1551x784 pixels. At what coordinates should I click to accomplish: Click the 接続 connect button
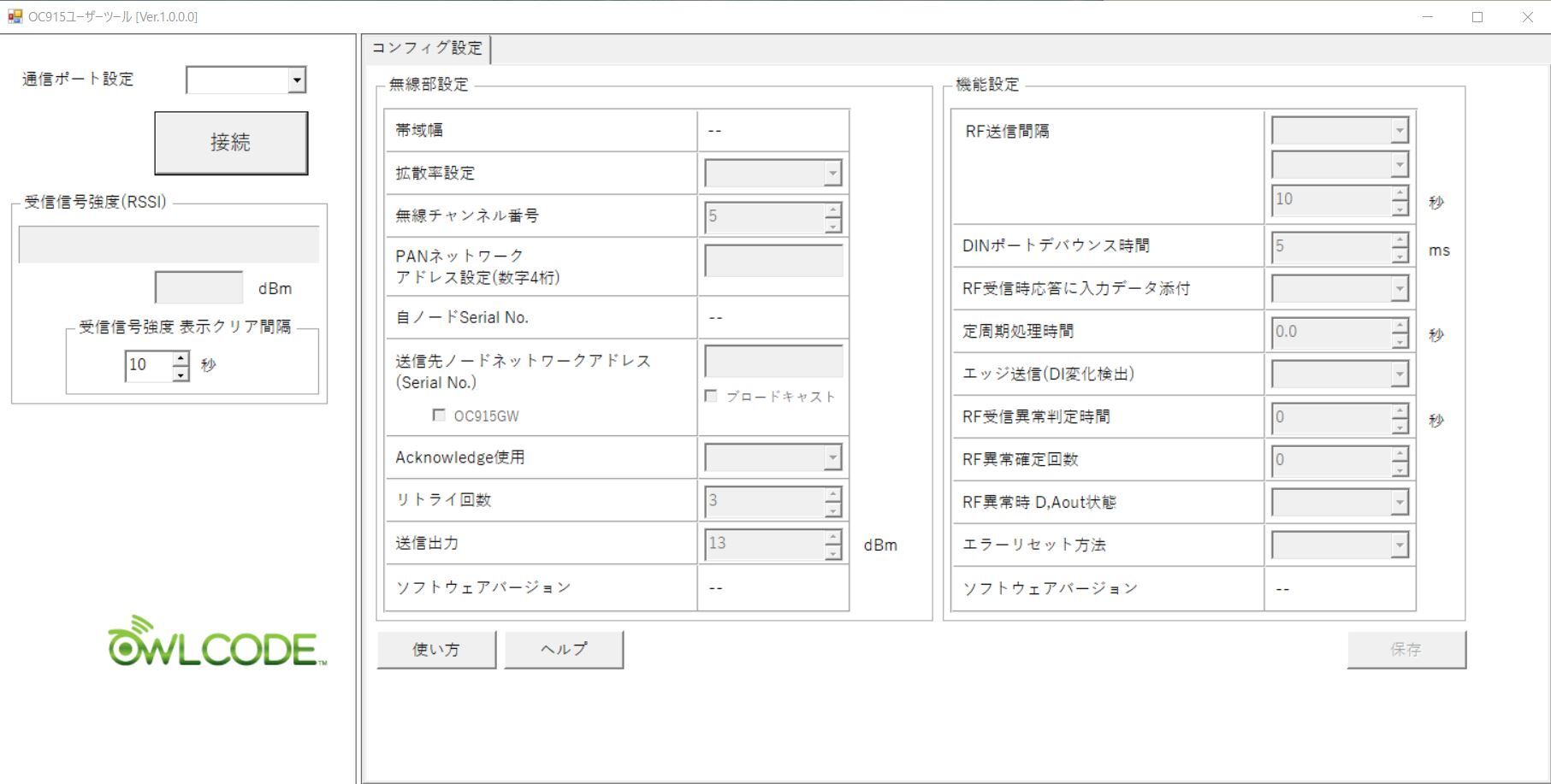(231, 143)
